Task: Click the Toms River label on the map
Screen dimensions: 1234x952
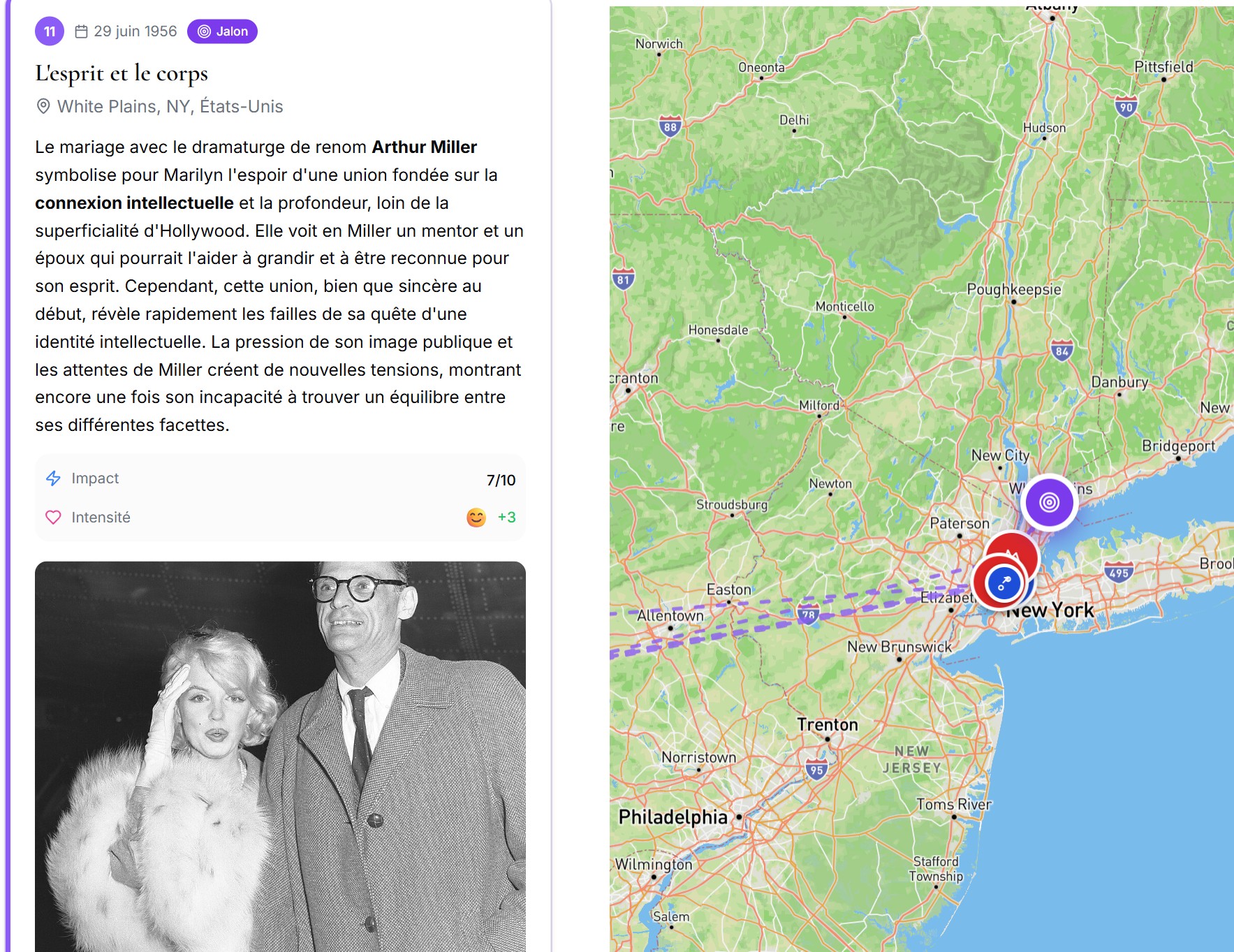Action: point(954,804)
